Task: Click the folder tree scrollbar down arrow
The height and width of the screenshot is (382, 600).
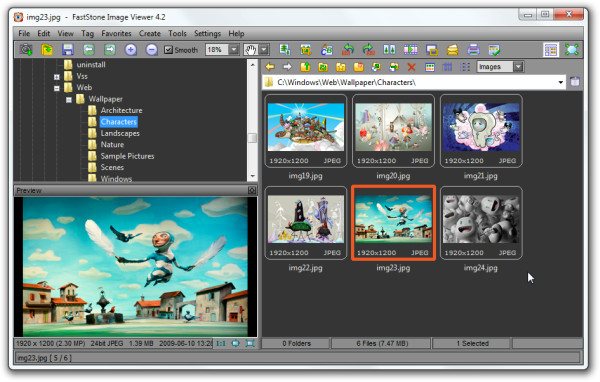Action: 253,176
